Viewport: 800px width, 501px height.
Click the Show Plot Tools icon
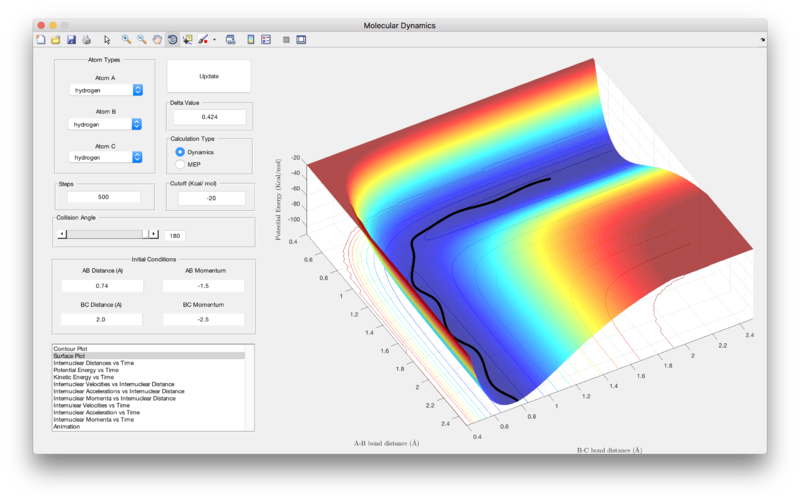point(301,39)
